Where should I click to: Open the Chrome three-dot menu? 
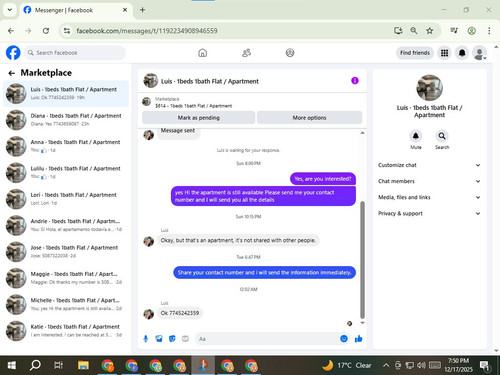pos(489,31)
